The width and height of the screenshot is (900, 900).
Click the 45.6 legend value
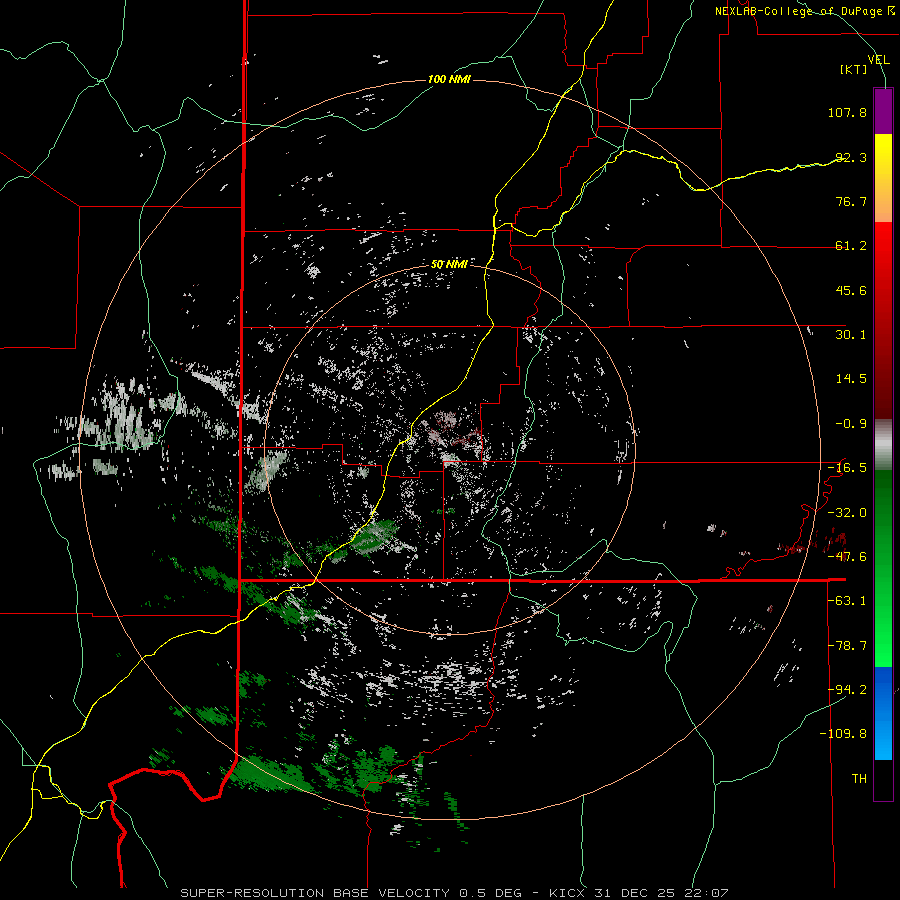[851, 290]
